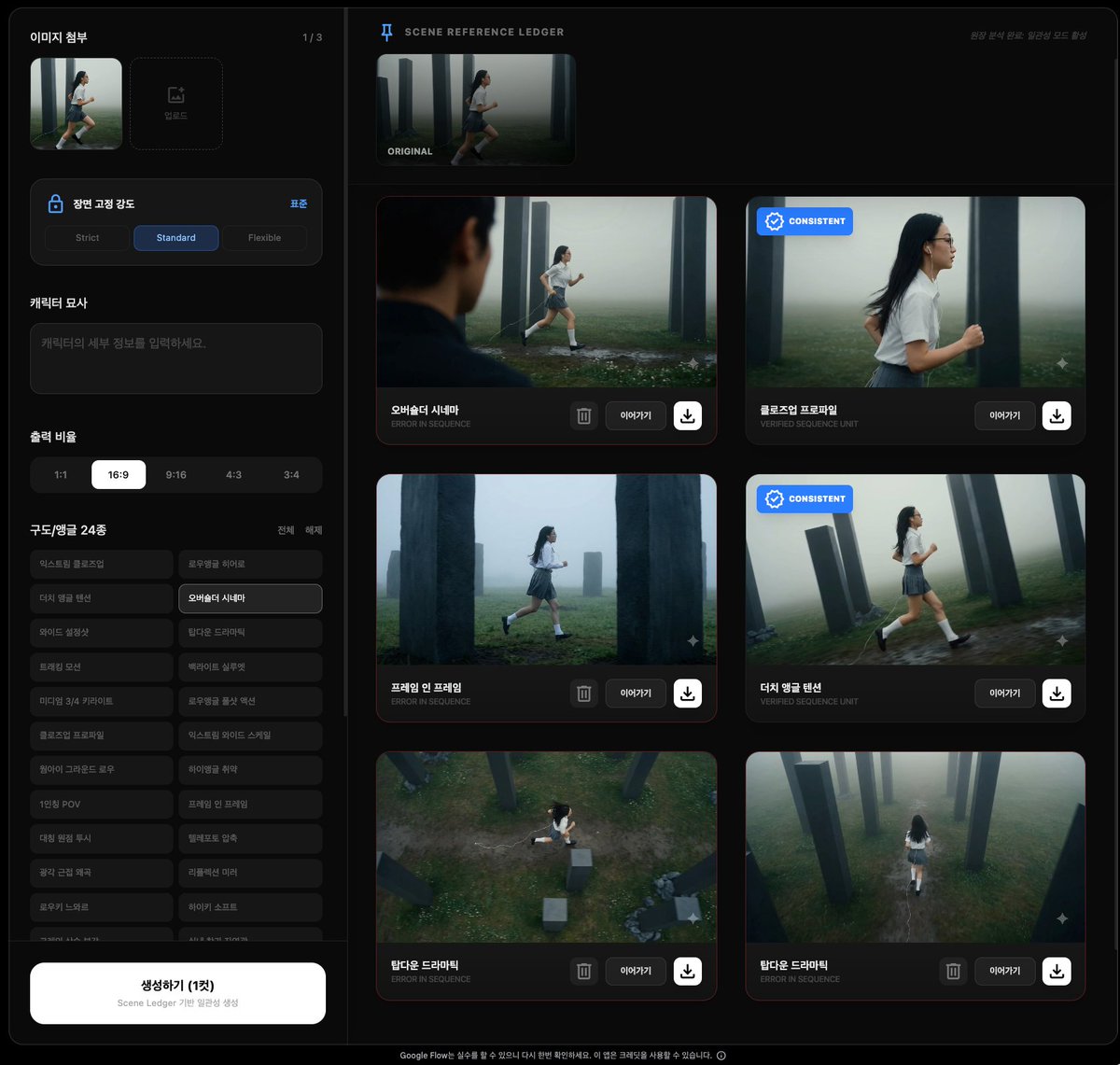The image size is (1120, 1065).
Task: Toggle the 광각 근접 왜곡 angle chip
Action: [x=101, y=872]
